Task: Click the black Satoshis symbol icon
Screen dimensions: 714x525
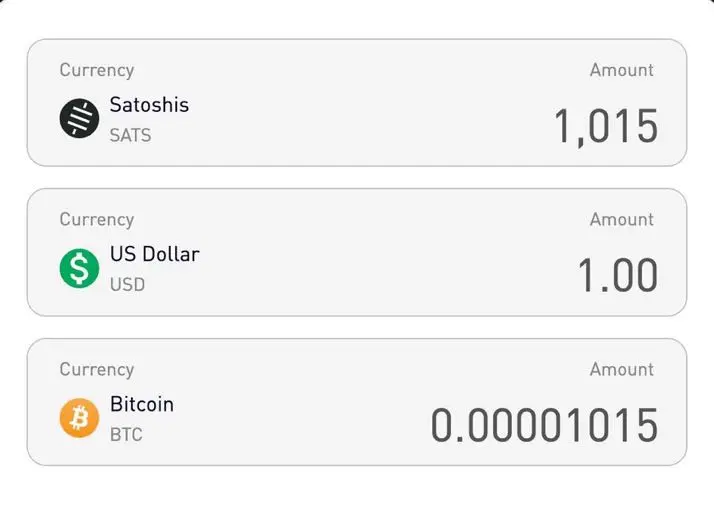Action: tap(79, 118)
